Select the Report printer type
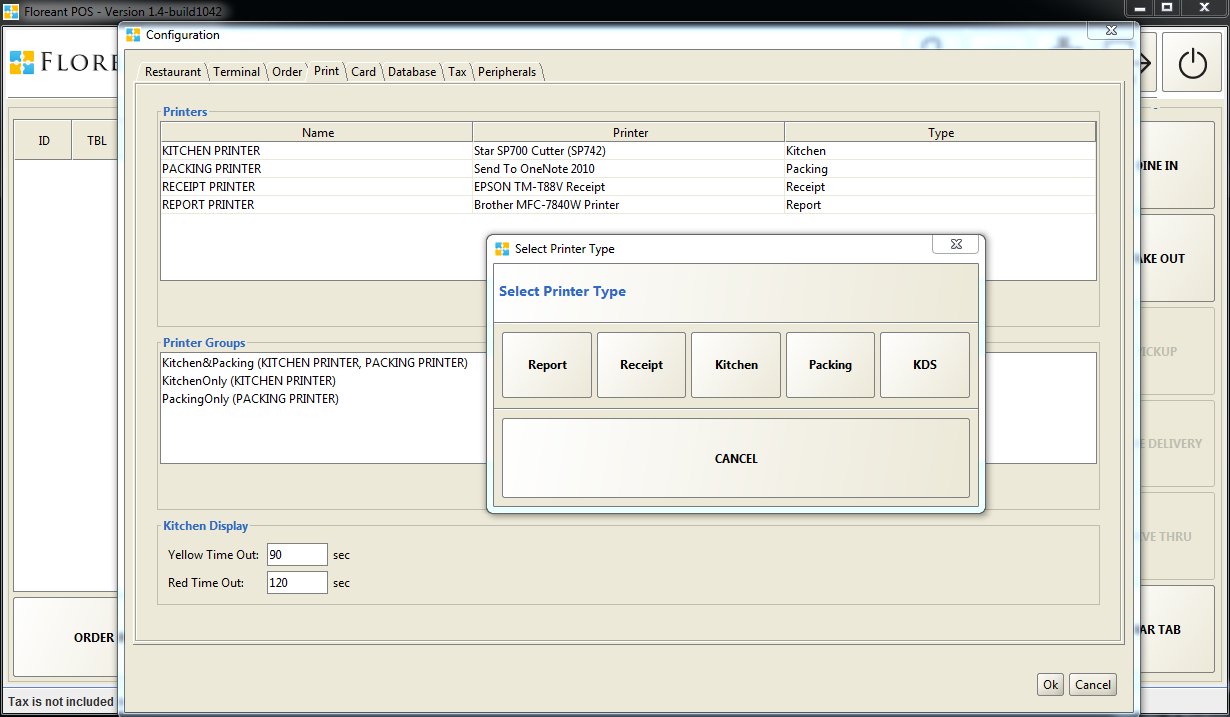The width and height of the screenshot is (1230, 717). click(546, 364)
